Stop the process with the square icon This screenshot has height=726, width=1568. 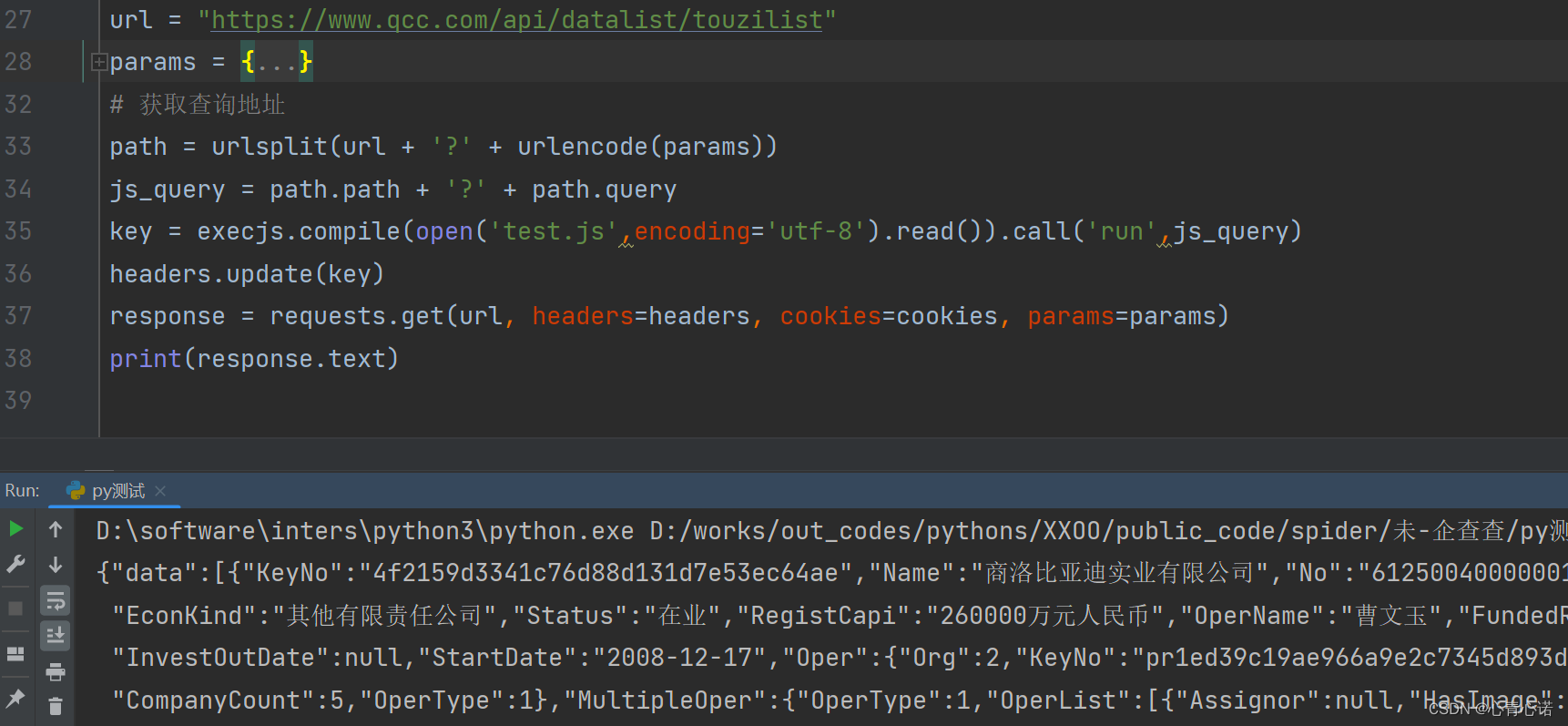[x=15, y=608]
